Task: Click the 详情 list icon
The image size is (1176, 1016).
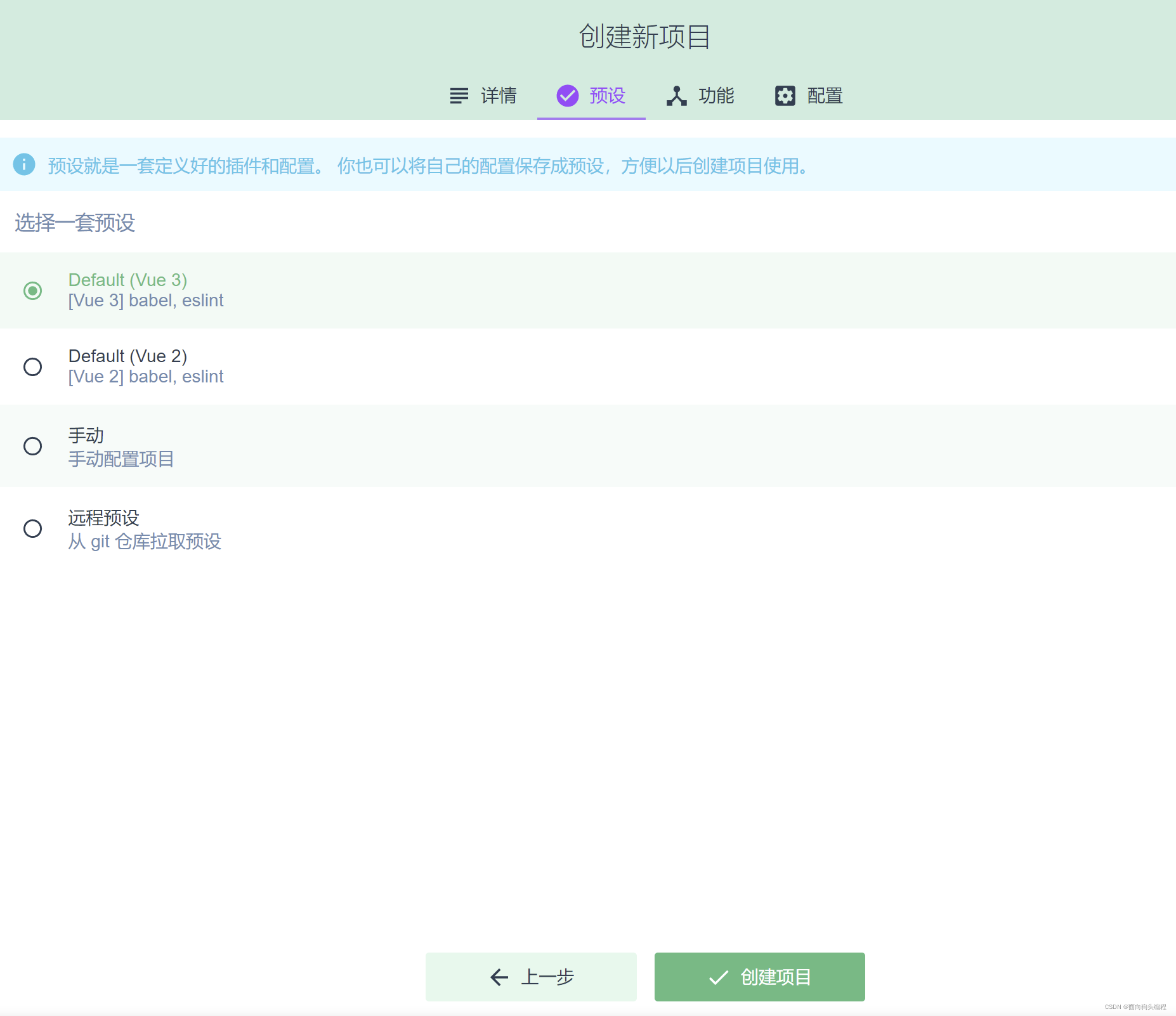Action: [x=459, y=96]
